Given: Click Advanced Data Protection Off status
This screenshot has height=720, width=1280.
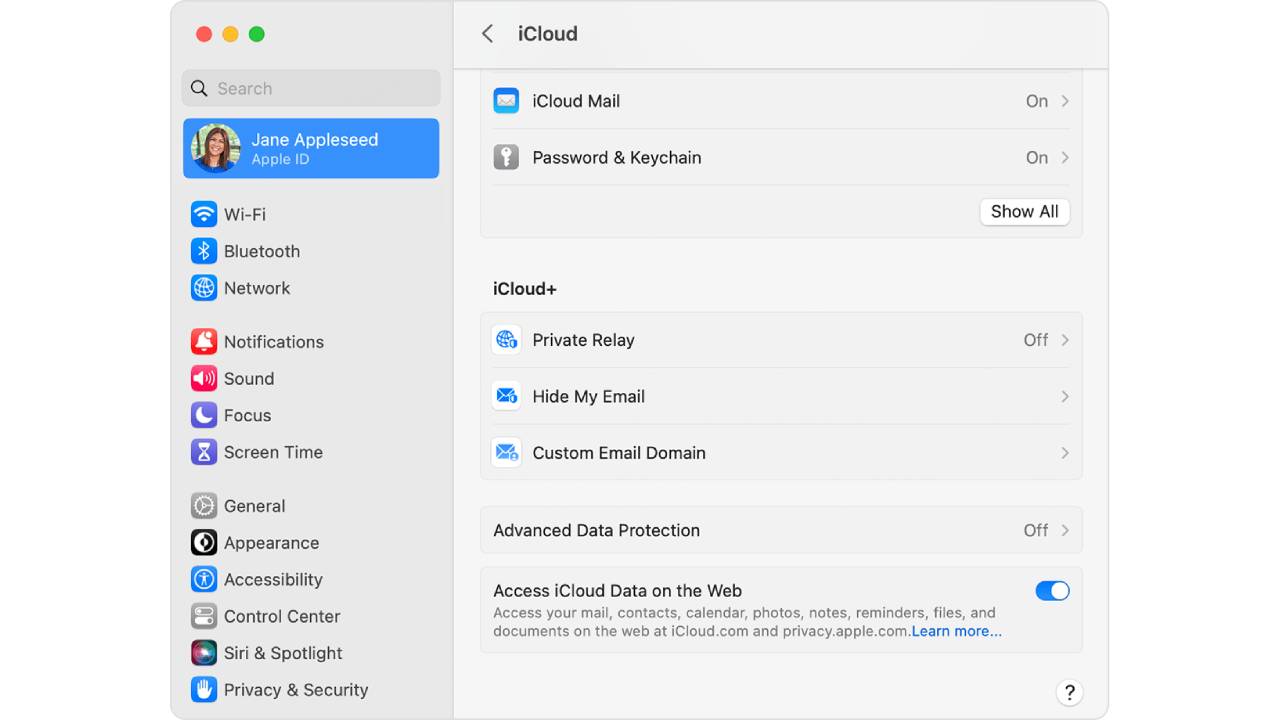Looking at the screenshot, I should (1036, 530).
